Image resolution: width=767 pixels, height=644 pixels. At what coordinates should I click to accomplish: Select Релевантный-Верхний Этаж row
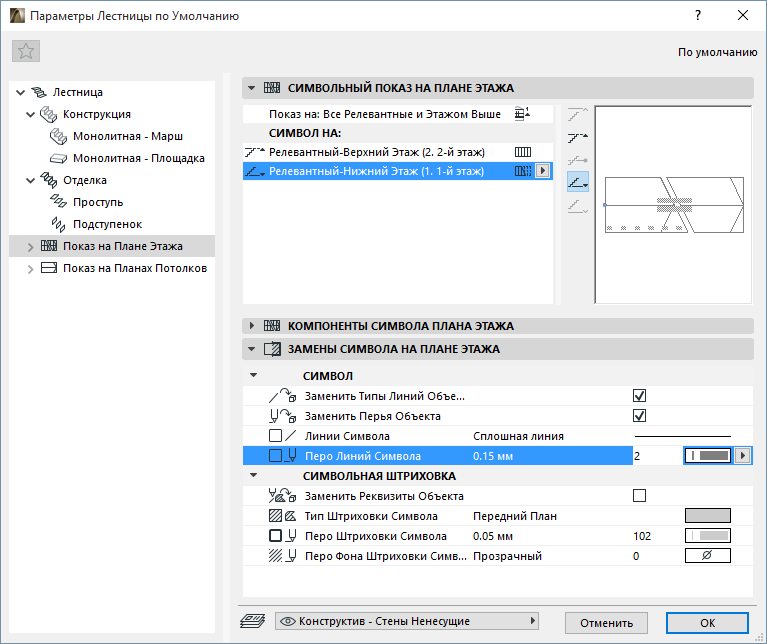point(398,152)
